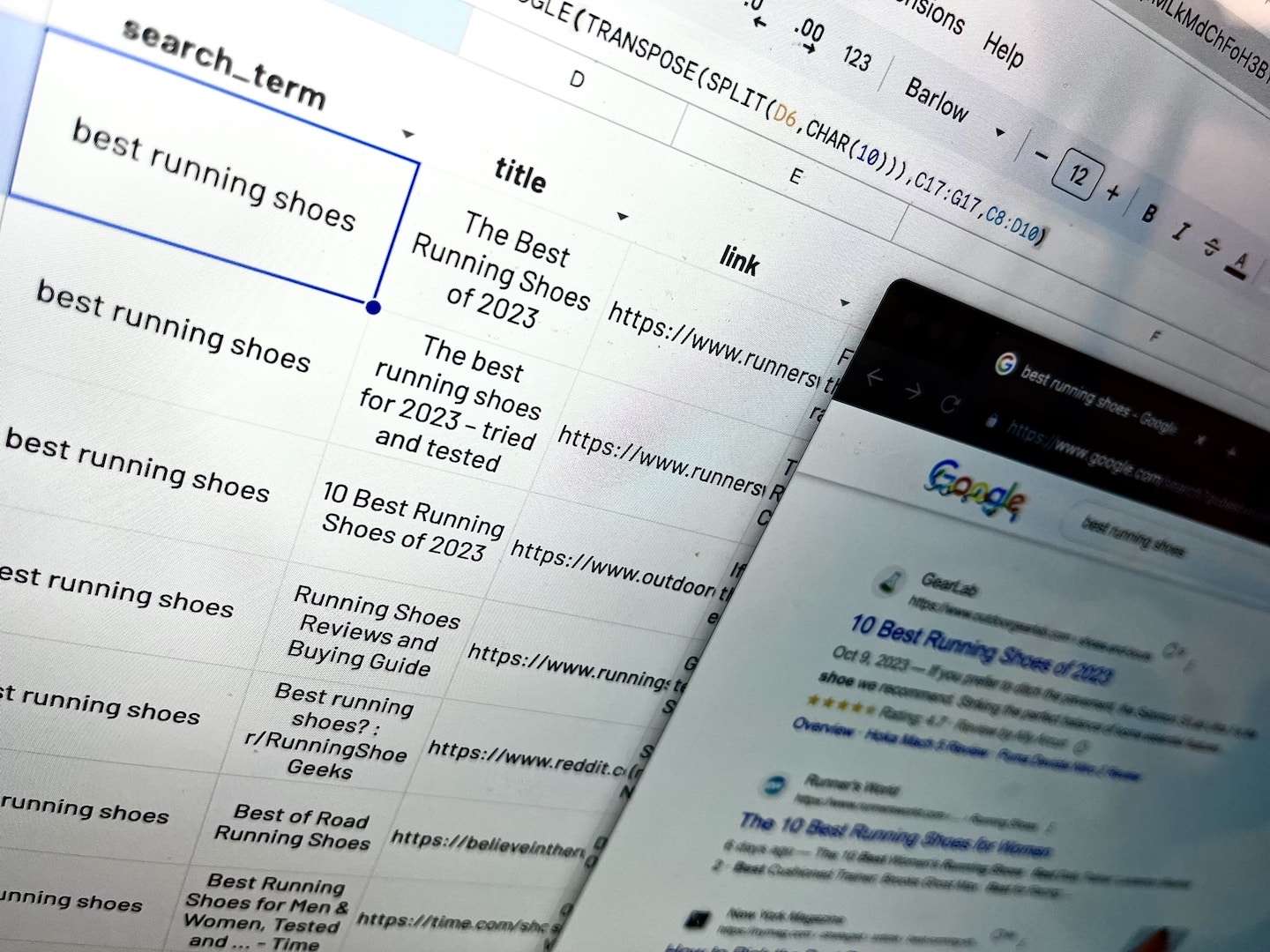This screenshot has height=952, width=1270.
Task: Toggle bold formatting with the B icon
Action: click(x=1148, y=213)
